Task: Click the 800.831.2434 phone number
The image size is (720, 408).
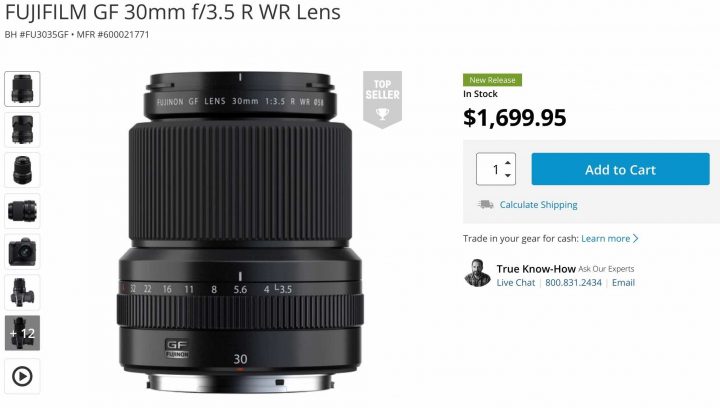Action: pyautogui.click(x=573, y=283)
